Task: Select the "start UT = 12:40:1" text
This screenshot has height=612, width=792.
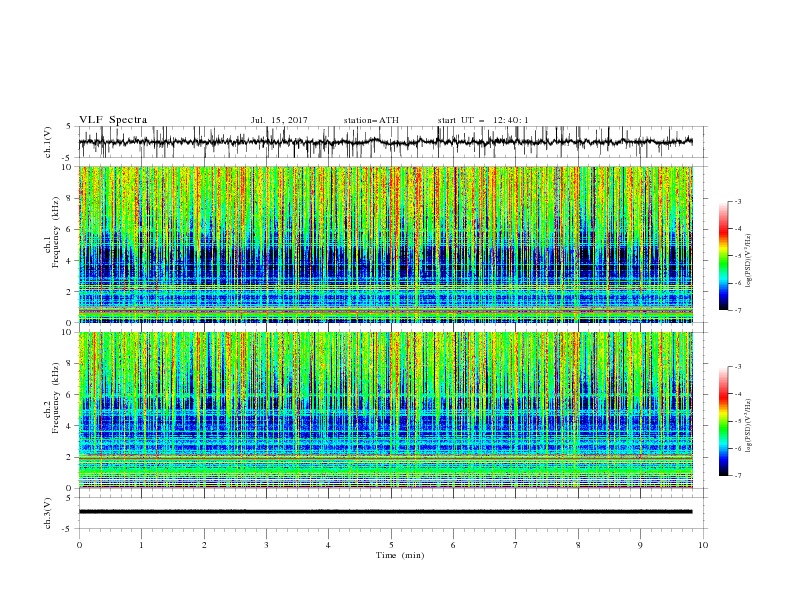Action: coord(483,120)
